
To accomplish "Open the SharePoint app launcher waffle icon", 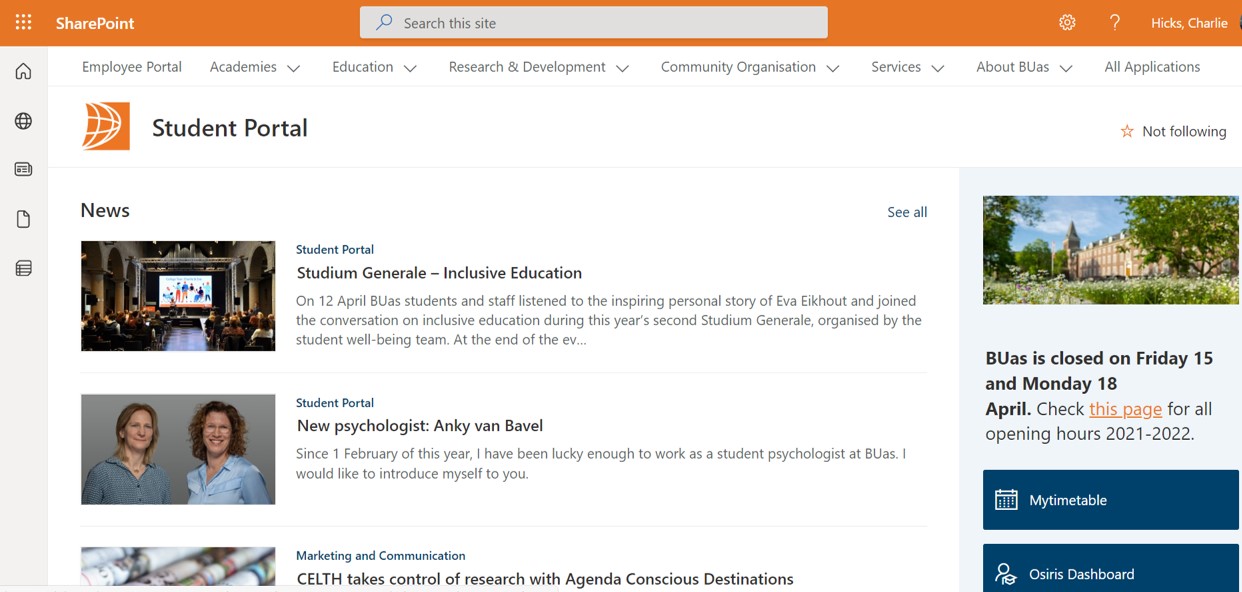I will 22,22.
